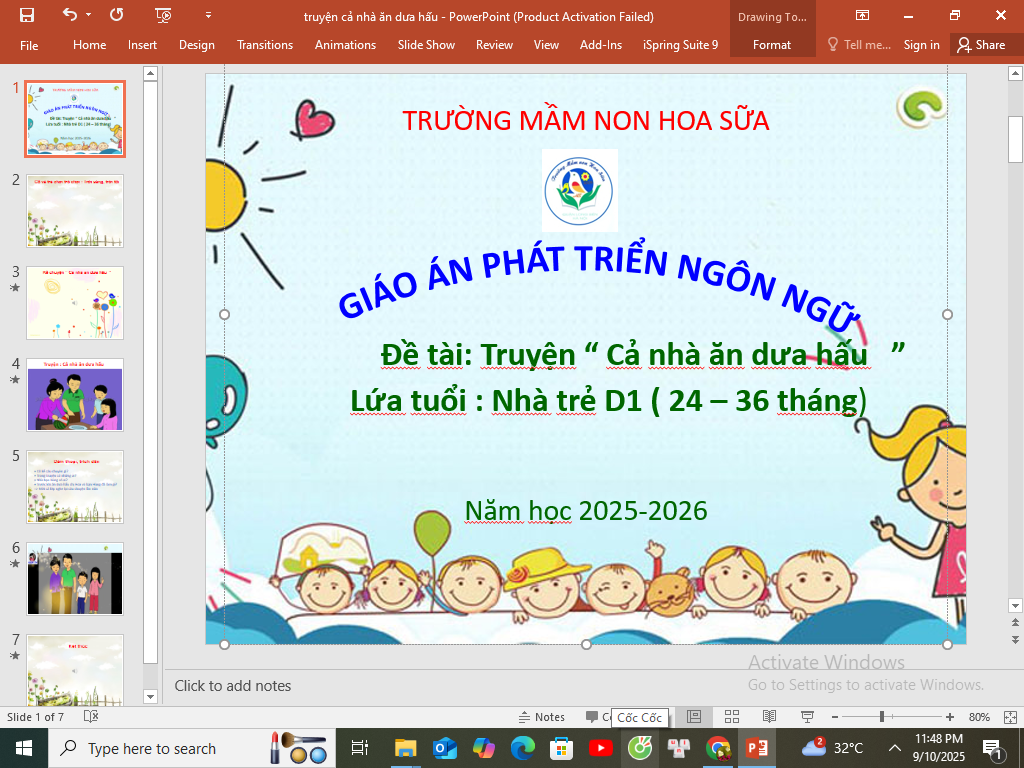This screenshot has width=1024, height=768.
Task: Expand Customize Quick Access Toolbar menu
Action: click(x=208, y=15)
